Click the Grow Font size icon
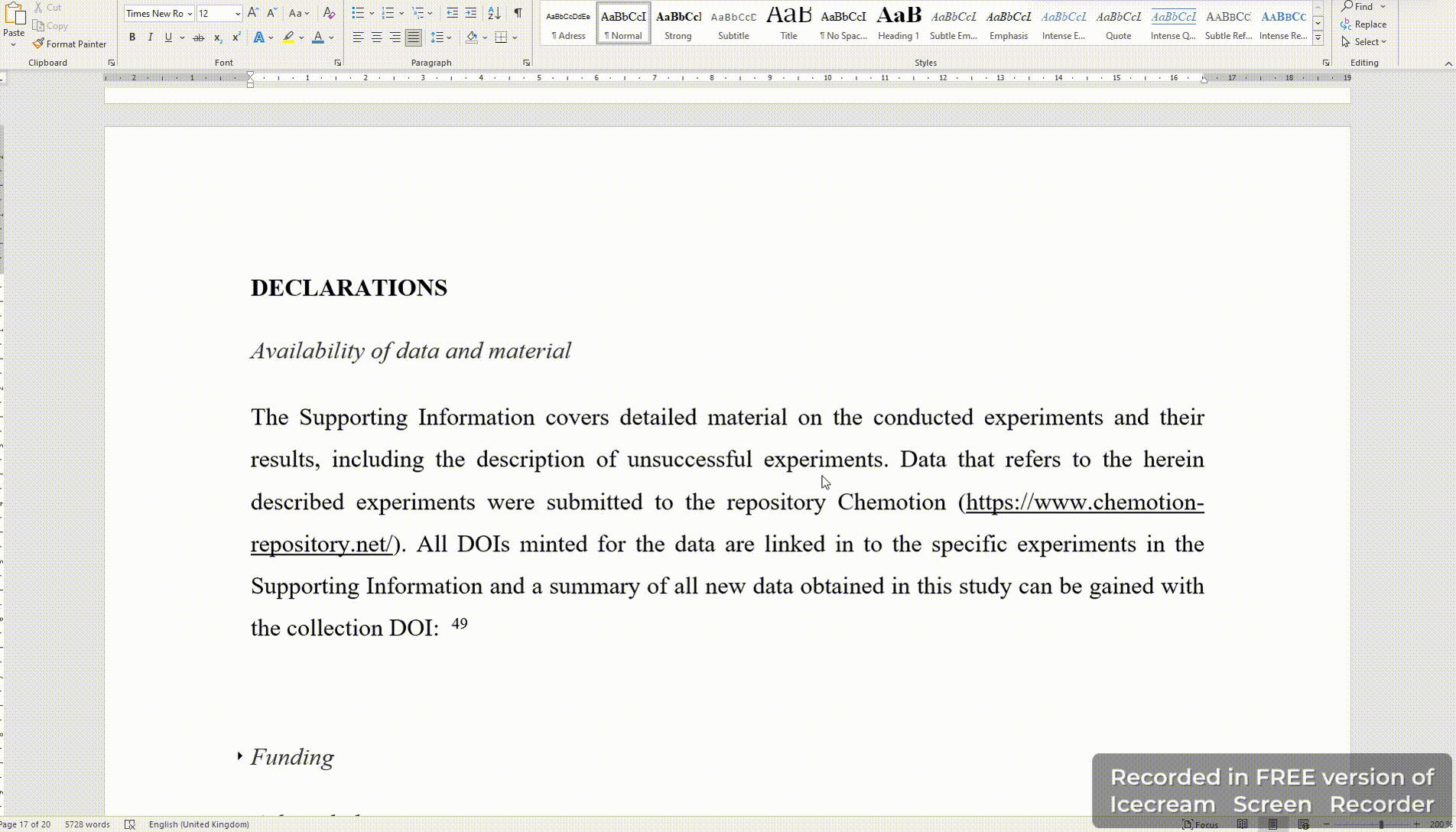 253,13
